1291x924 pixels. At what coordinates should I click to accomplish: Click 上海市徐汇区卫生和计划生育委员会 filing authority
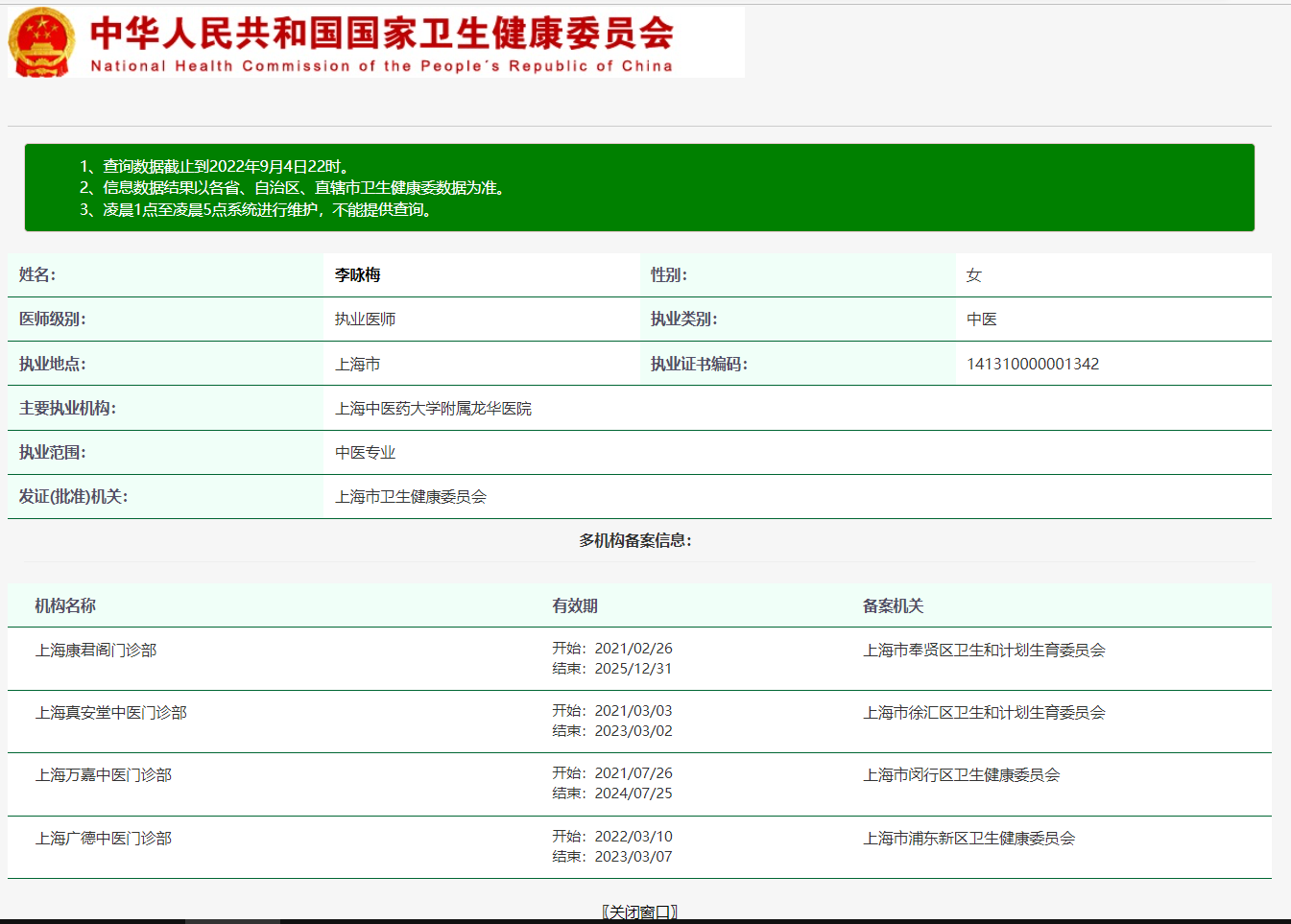pos(984,713)
